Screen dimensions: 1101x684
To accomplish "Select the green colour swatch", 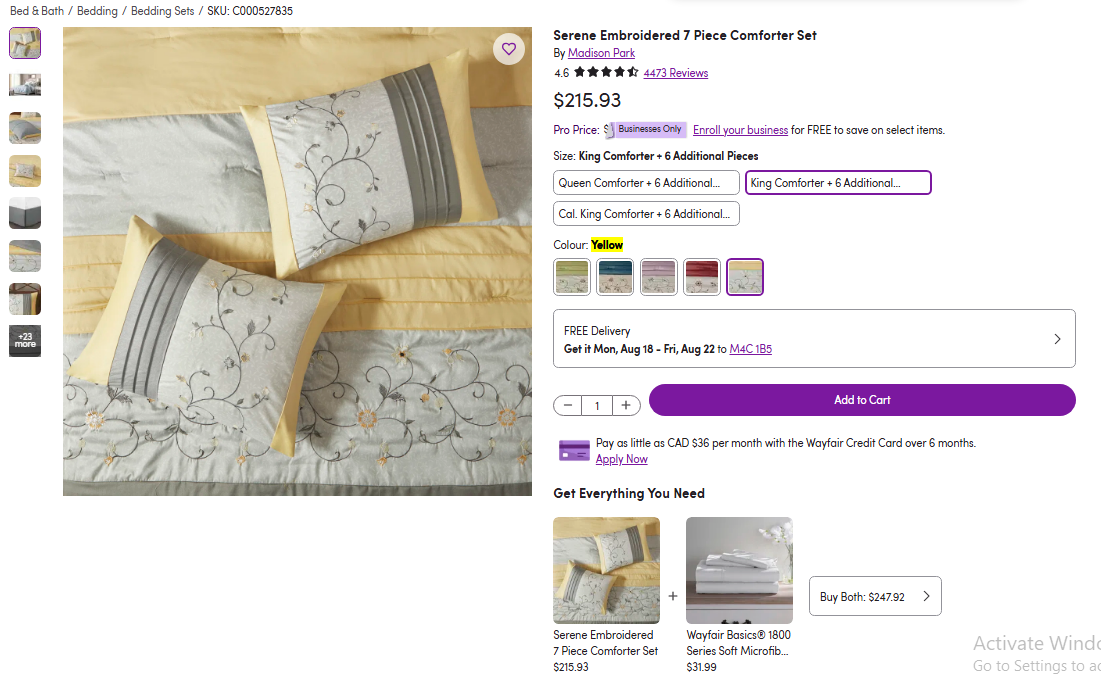I will click(x=572, y=277).
